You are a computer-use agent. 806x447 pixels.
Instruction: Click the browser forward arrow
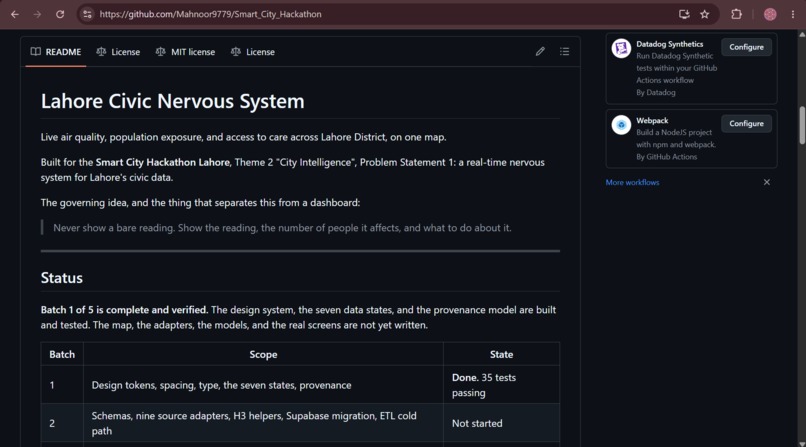click(x=37, y=14)
